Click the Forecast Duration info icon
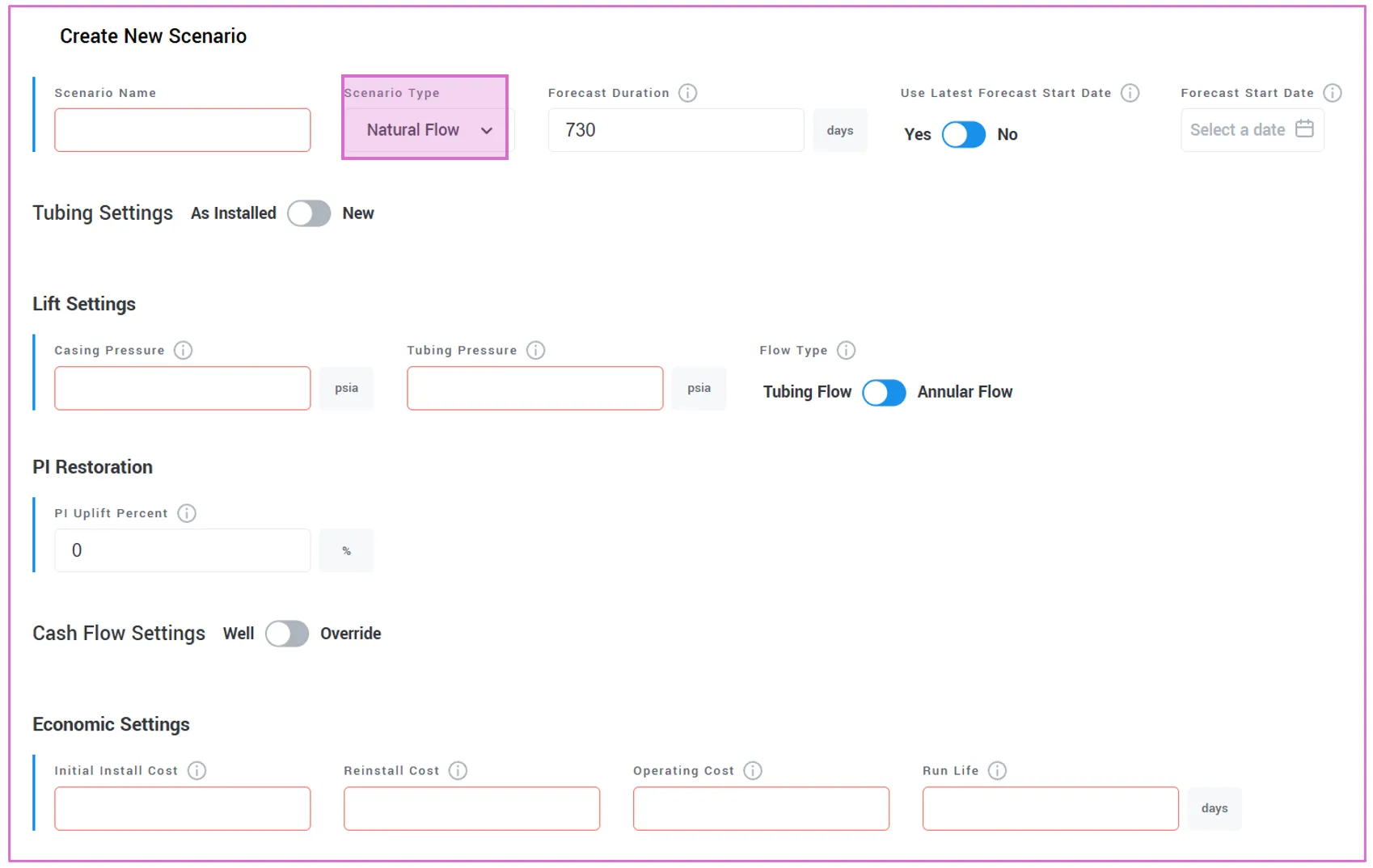The image size is (1373, 868). point(687,93)
